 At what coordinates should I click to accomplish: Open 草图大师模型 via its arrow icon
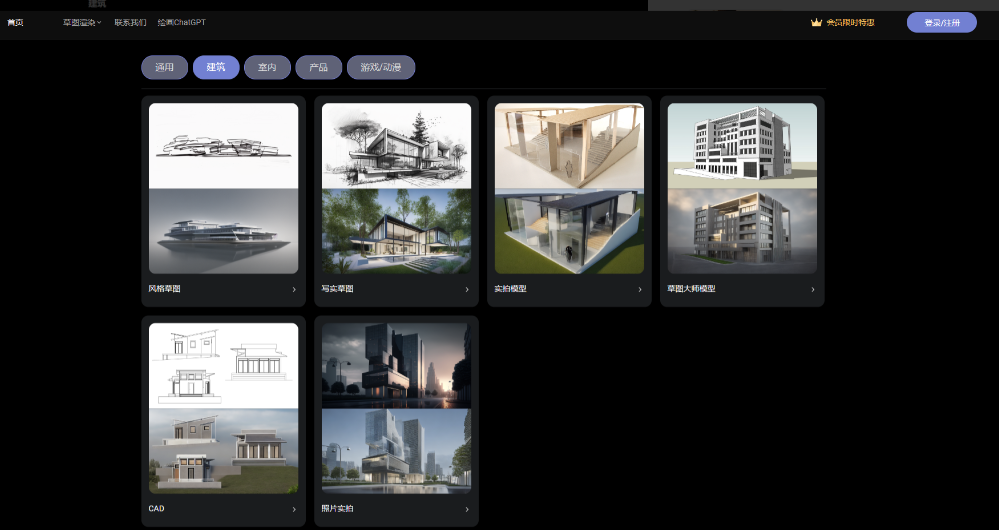click(x=812, y=290)
